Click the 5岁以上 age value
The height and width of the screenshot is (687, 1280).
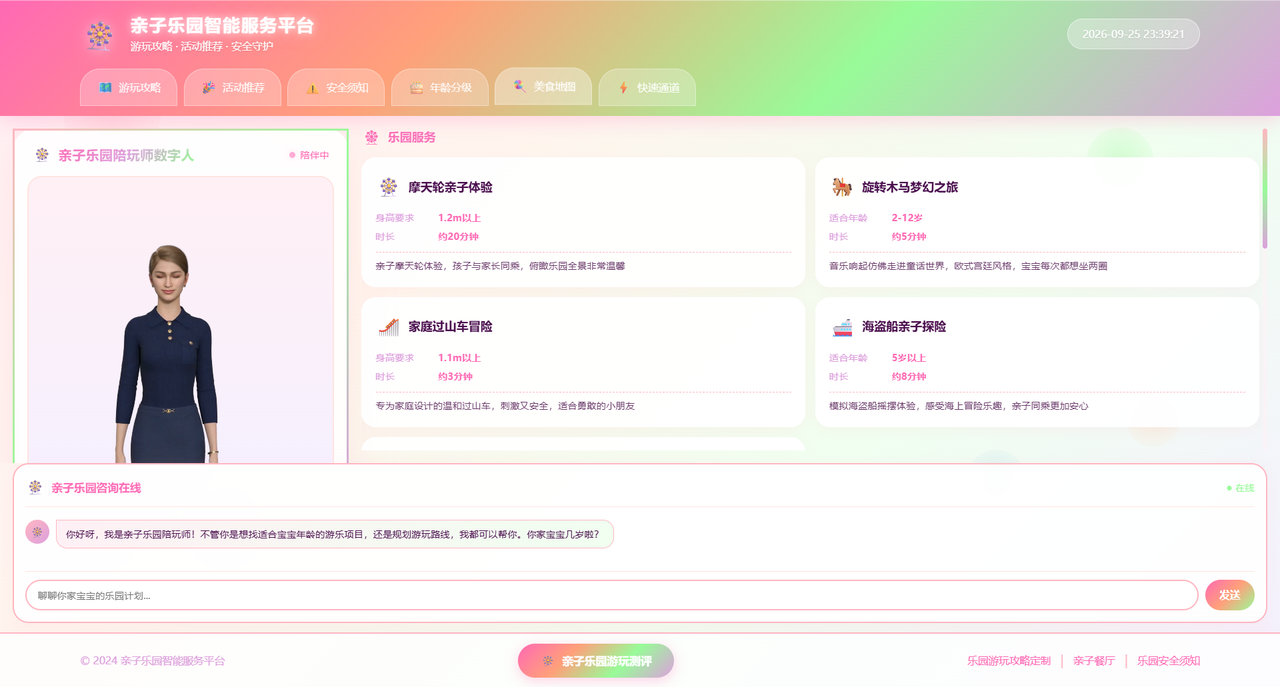click(909, 357)
